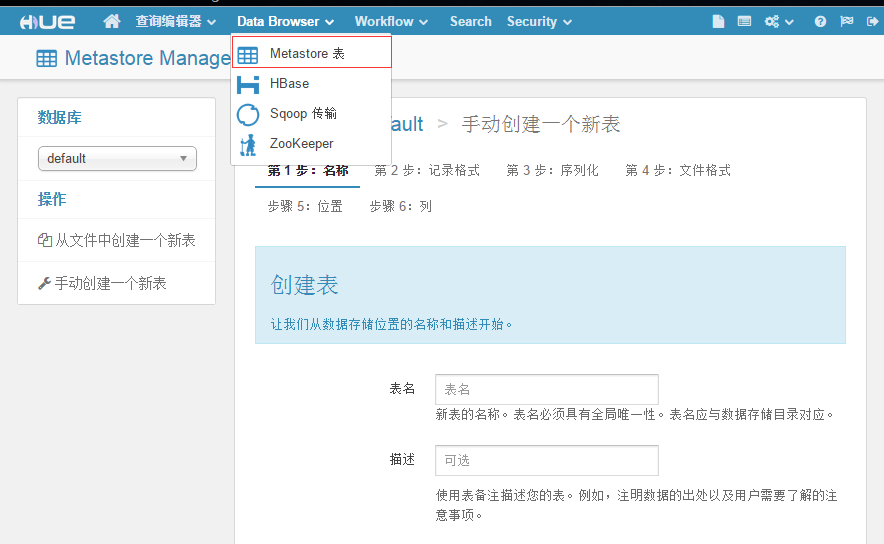Select Sqoop 传输 menu entry
The width and height of the screenshot is (884, 544).
click(311, 113)
